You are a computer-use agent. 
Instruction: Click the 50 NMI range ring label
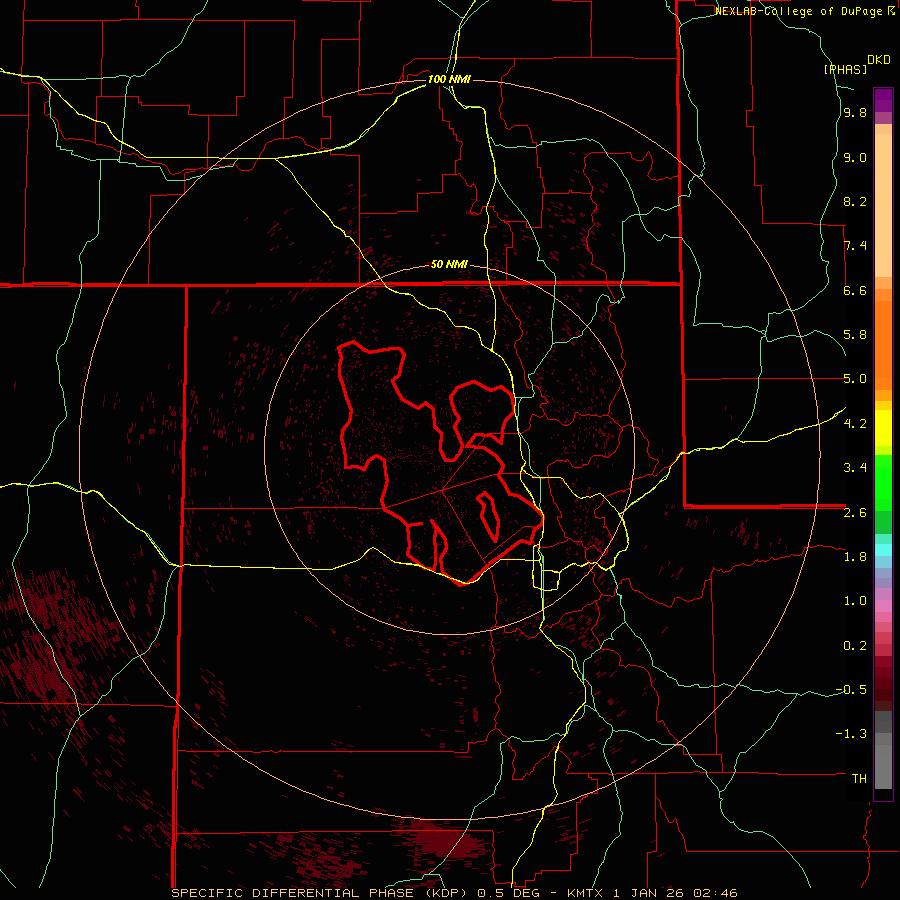(449, 264)
